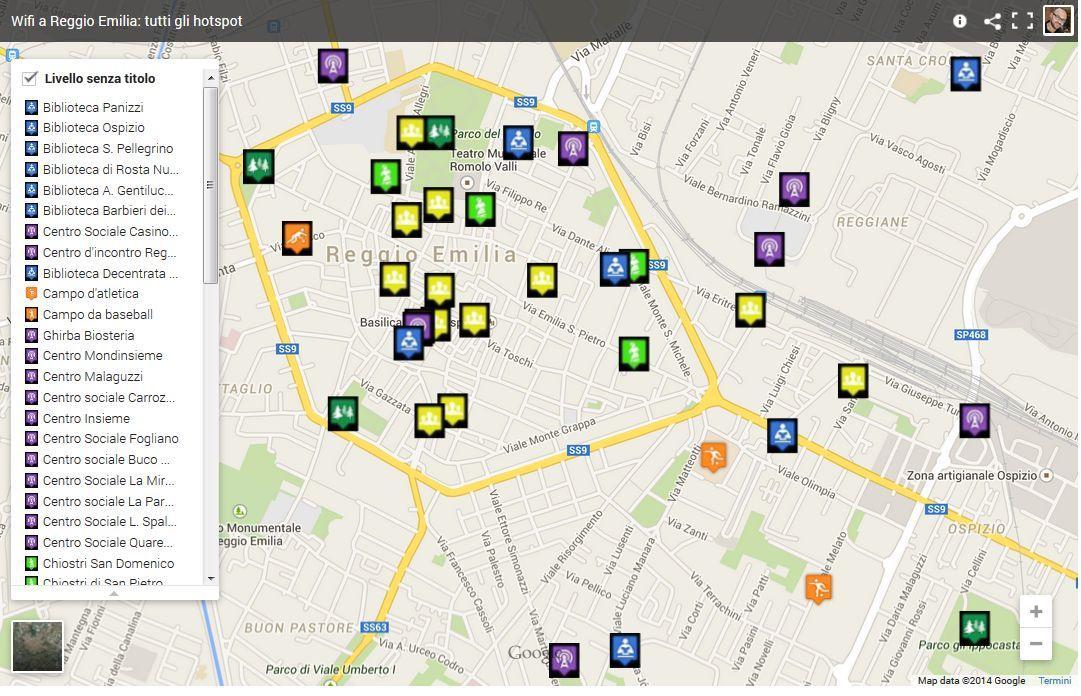The width and height of the screenshot is (1081, 696).
Task: Click antenna marker above the SS9 label
Action: point(333,65)
